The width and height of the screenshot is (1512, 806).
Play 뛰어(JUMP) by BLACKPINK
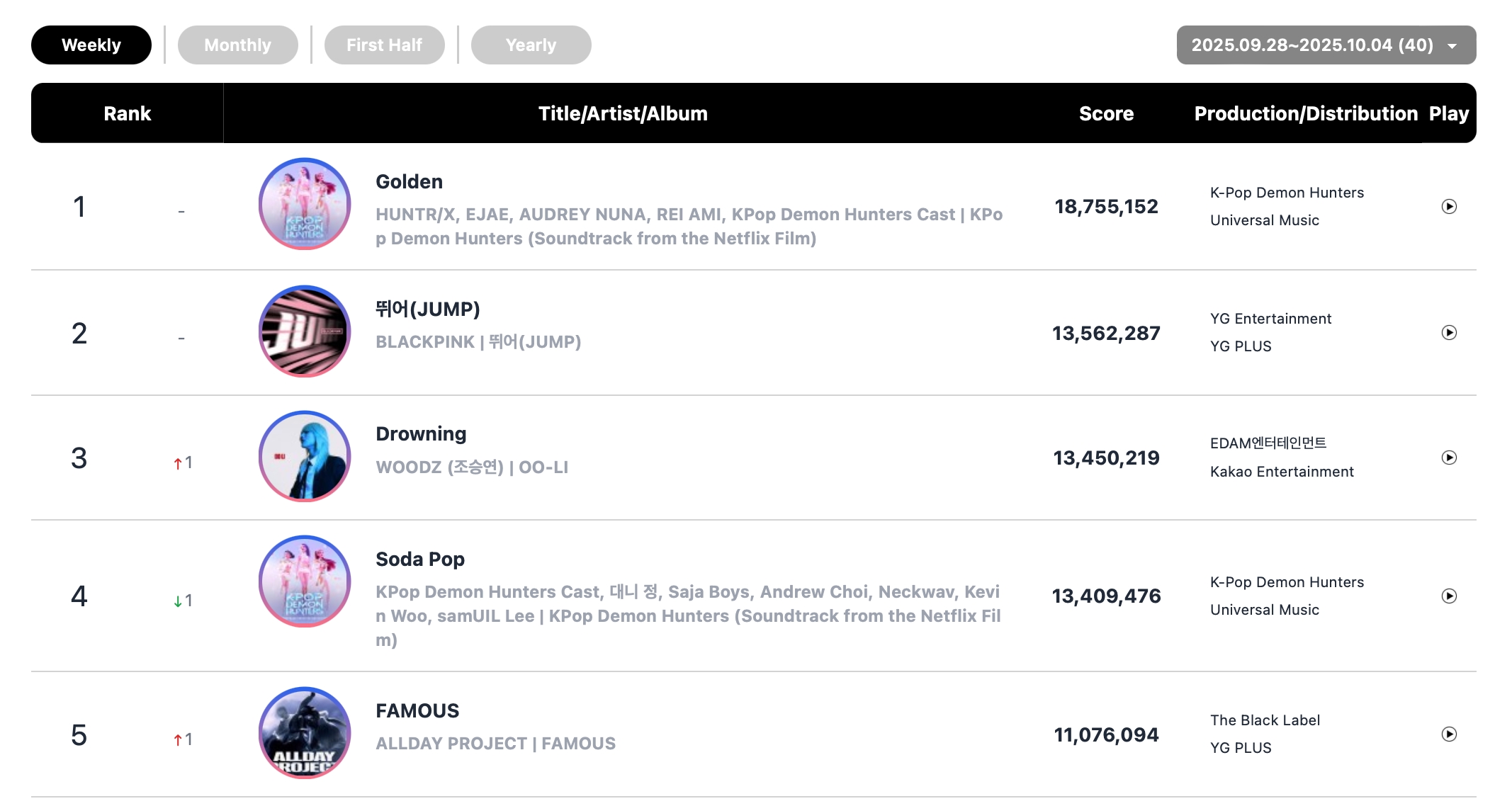(x=1449, y=333)
